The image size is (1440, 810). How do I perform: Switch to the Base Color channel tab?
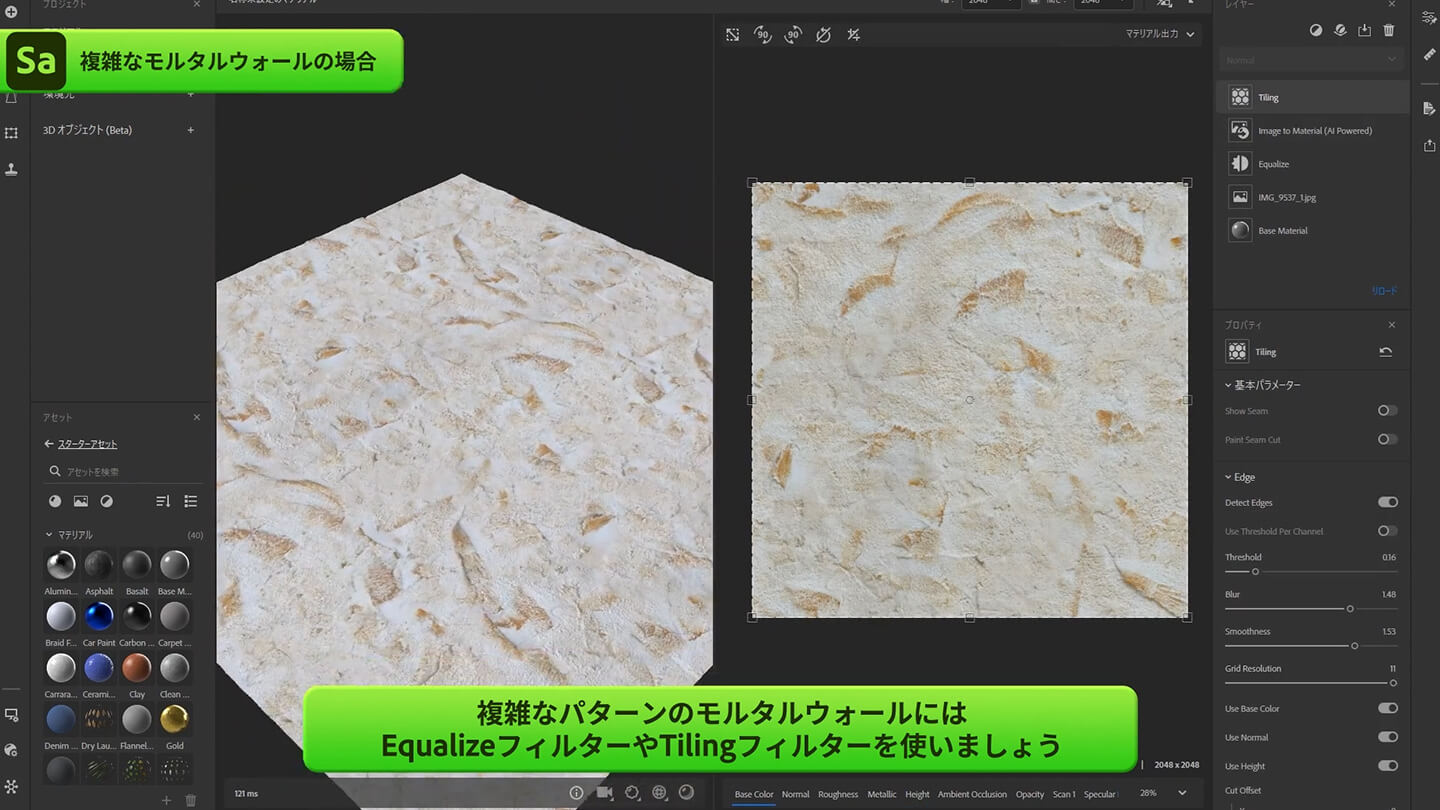pos(754,794)
